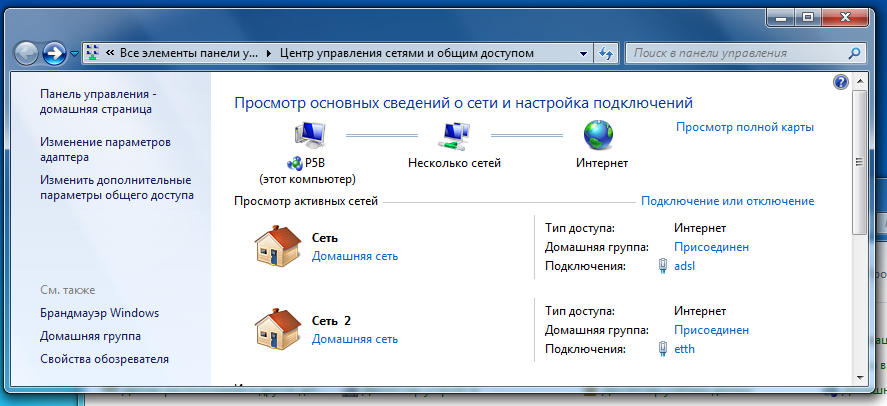The image size is (887, 406).
Task: Click the Control Panel icon in address bar
Action: click(x=93, y=53)
